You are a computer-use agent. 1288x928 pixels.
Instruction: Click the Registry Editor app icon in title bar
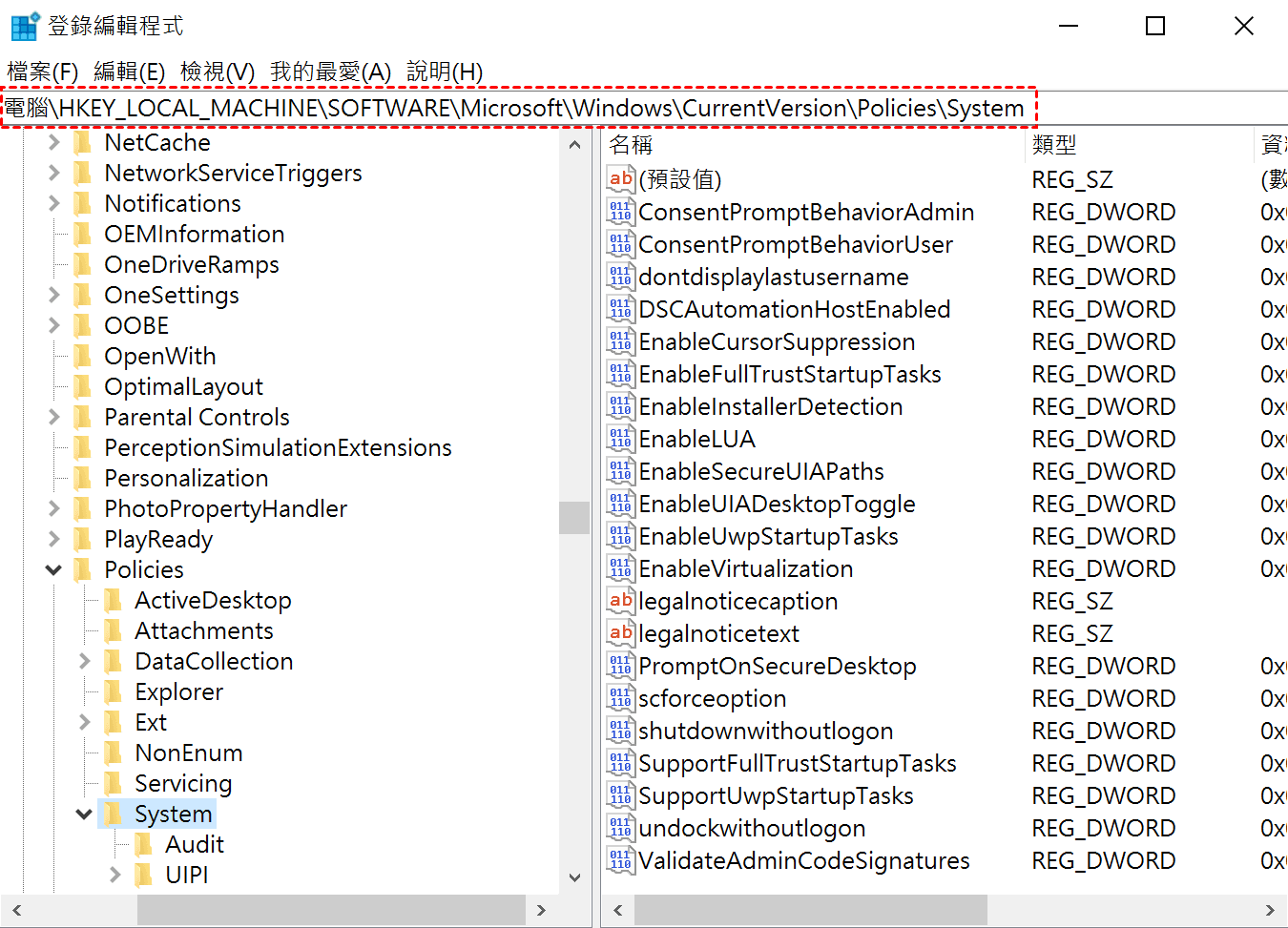point(24,26)
